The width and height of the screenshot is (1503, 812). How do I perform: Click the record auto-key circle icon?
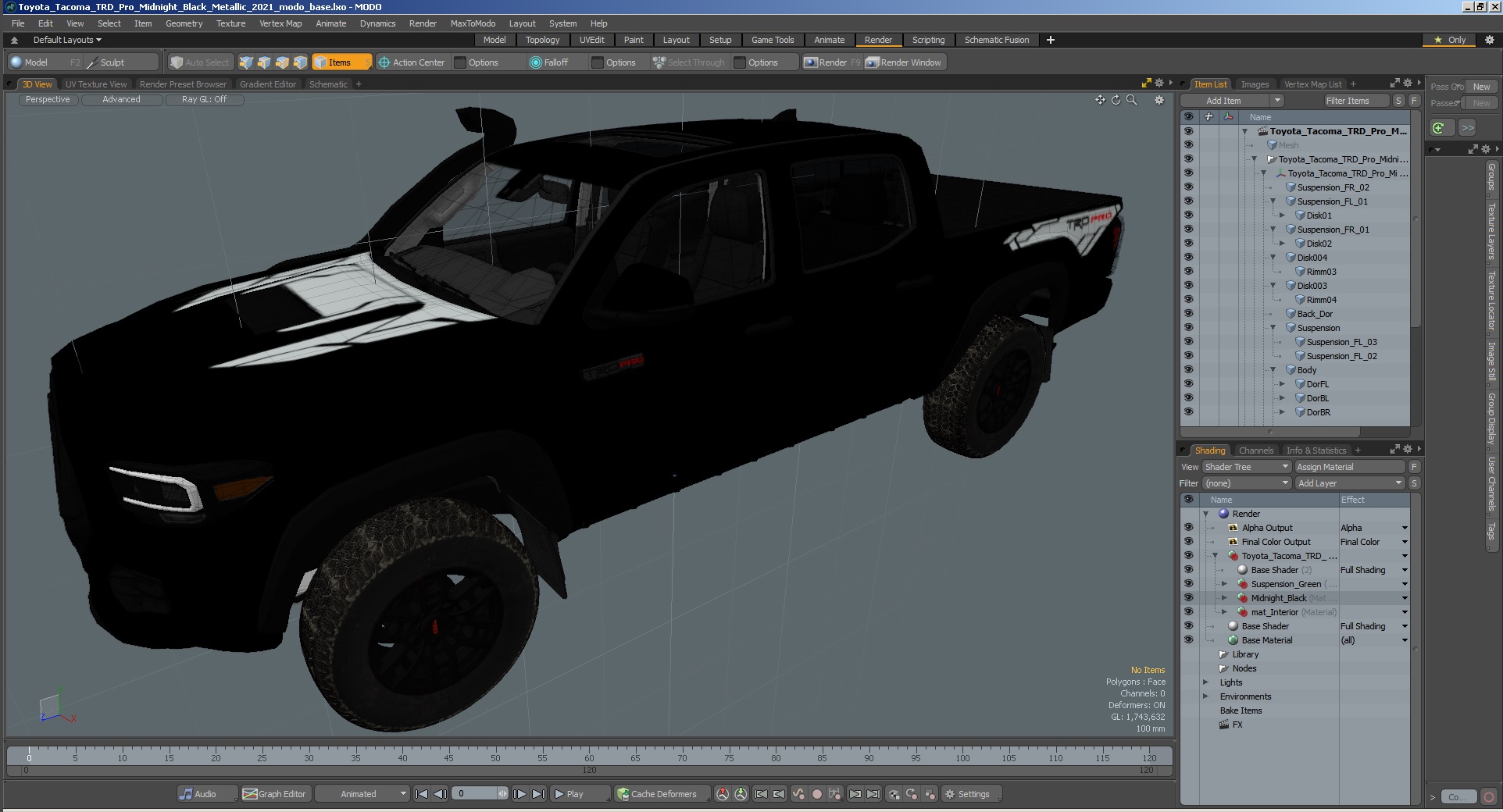click(x=816, y=794)
